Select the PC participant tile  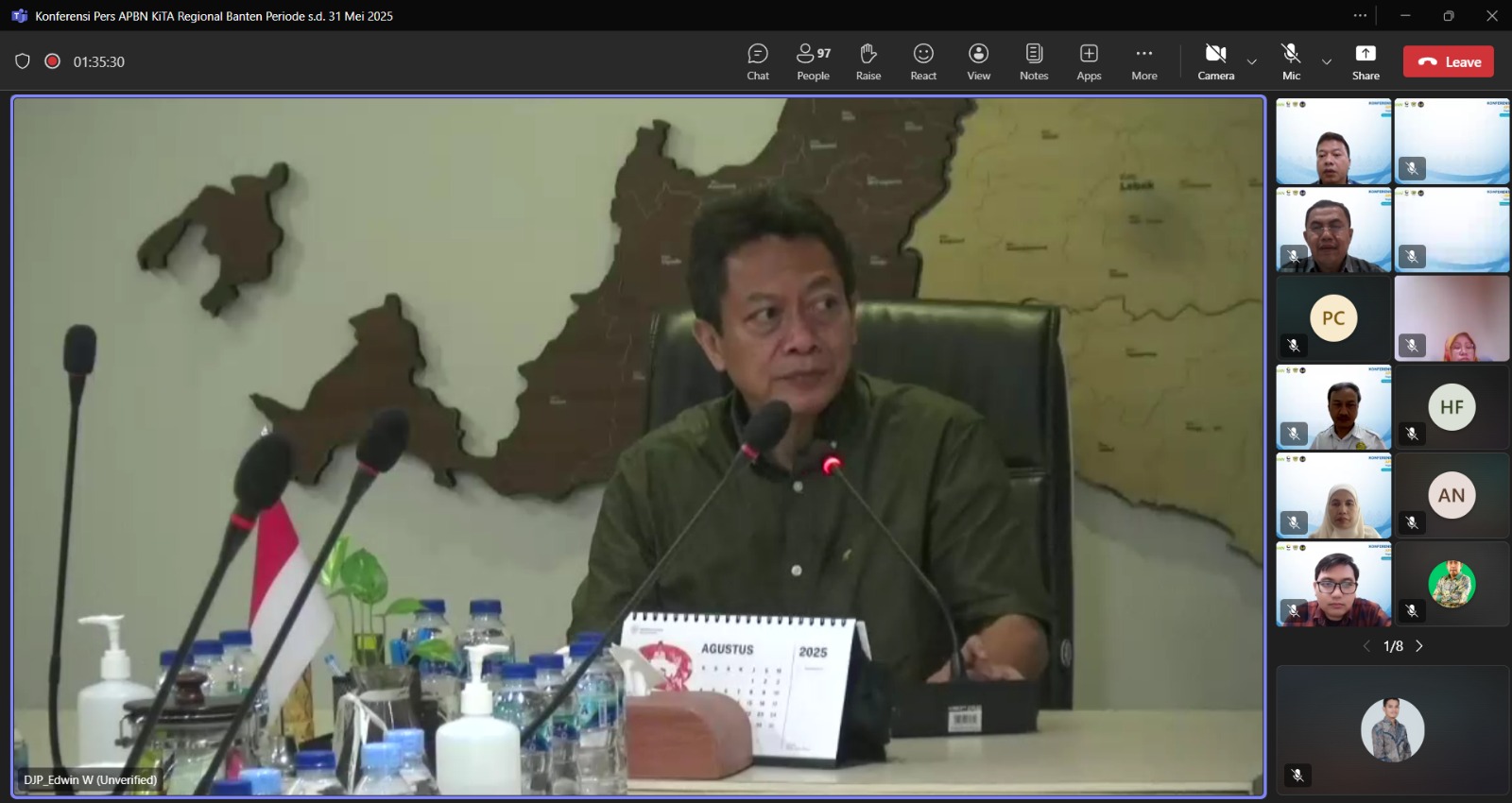point(1332,318)
